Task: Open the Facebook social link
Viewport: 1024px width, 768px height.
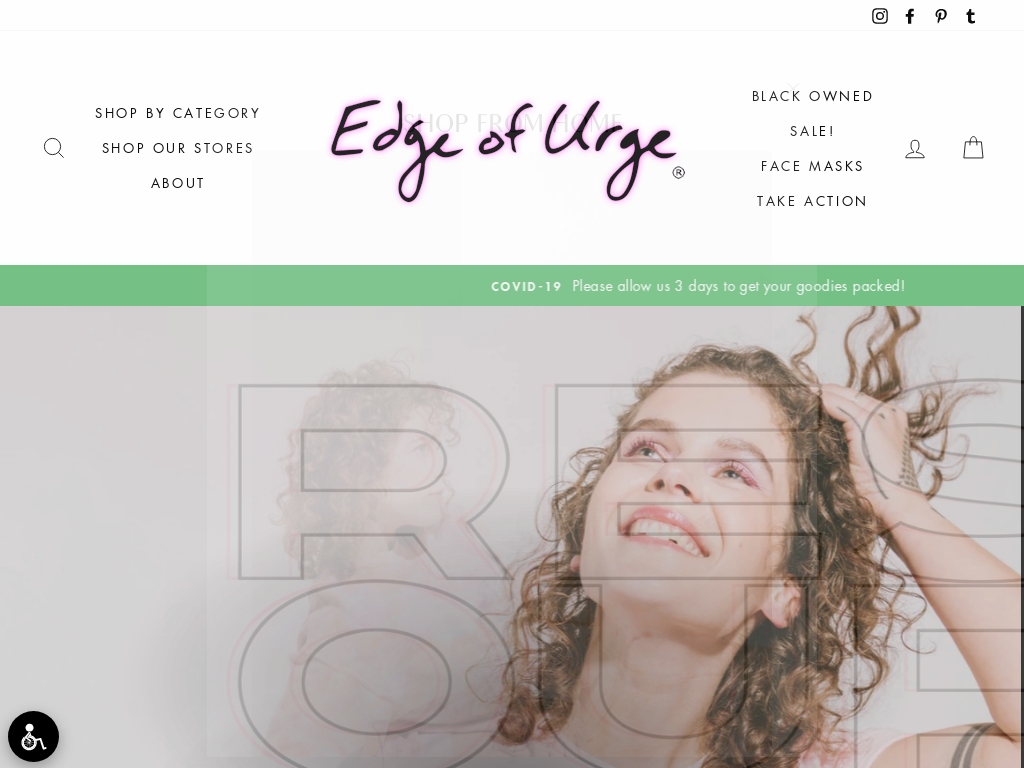Action: tap(910, 16)
